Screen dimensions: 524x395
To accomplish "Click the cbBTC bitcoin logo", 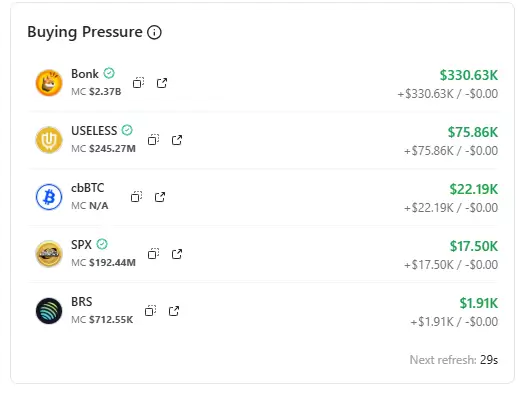I will tap(49, 197).
